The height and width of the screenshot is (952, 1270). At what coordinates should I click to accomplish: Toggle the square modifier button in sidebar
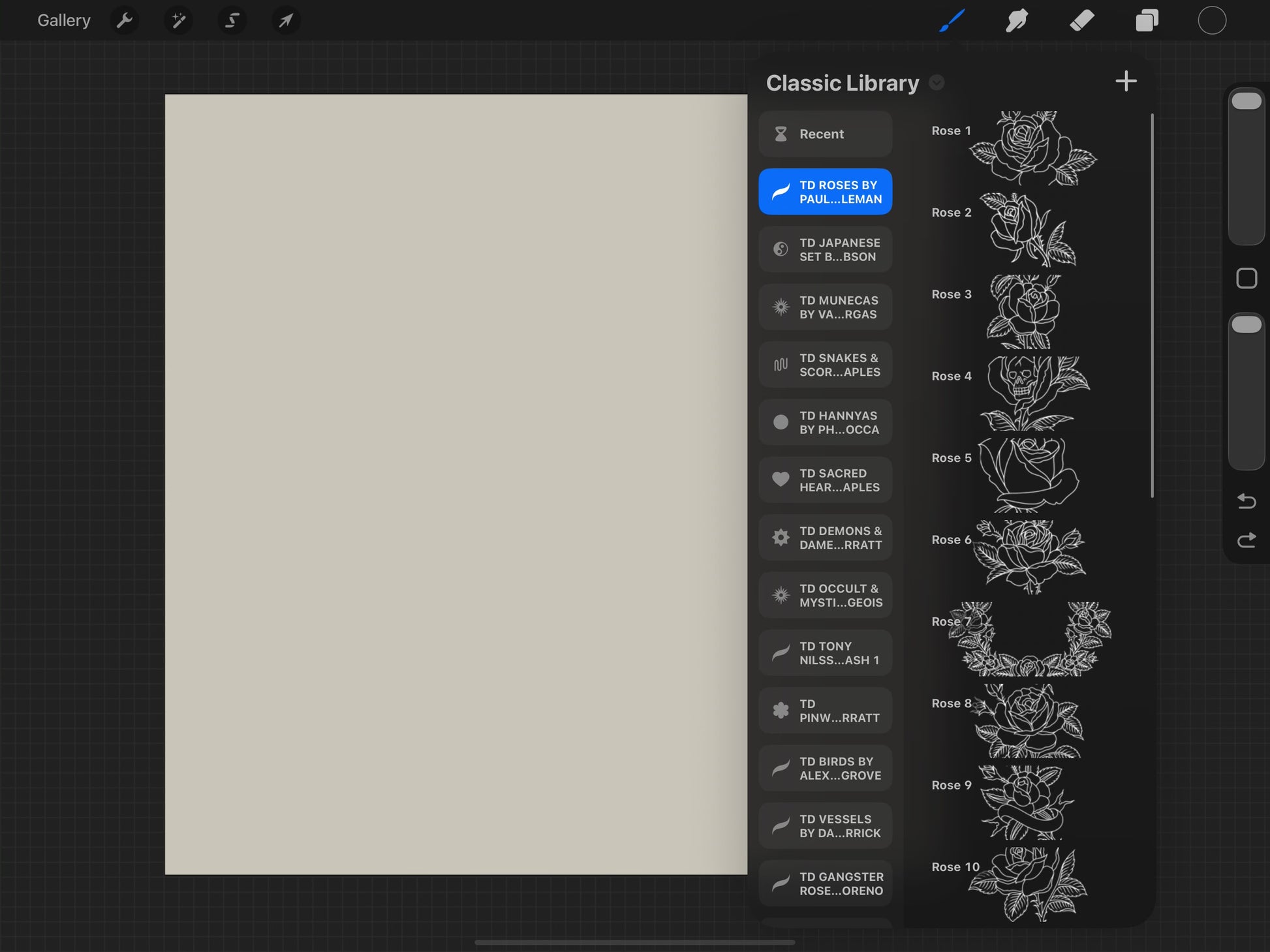pos(1246,279)
